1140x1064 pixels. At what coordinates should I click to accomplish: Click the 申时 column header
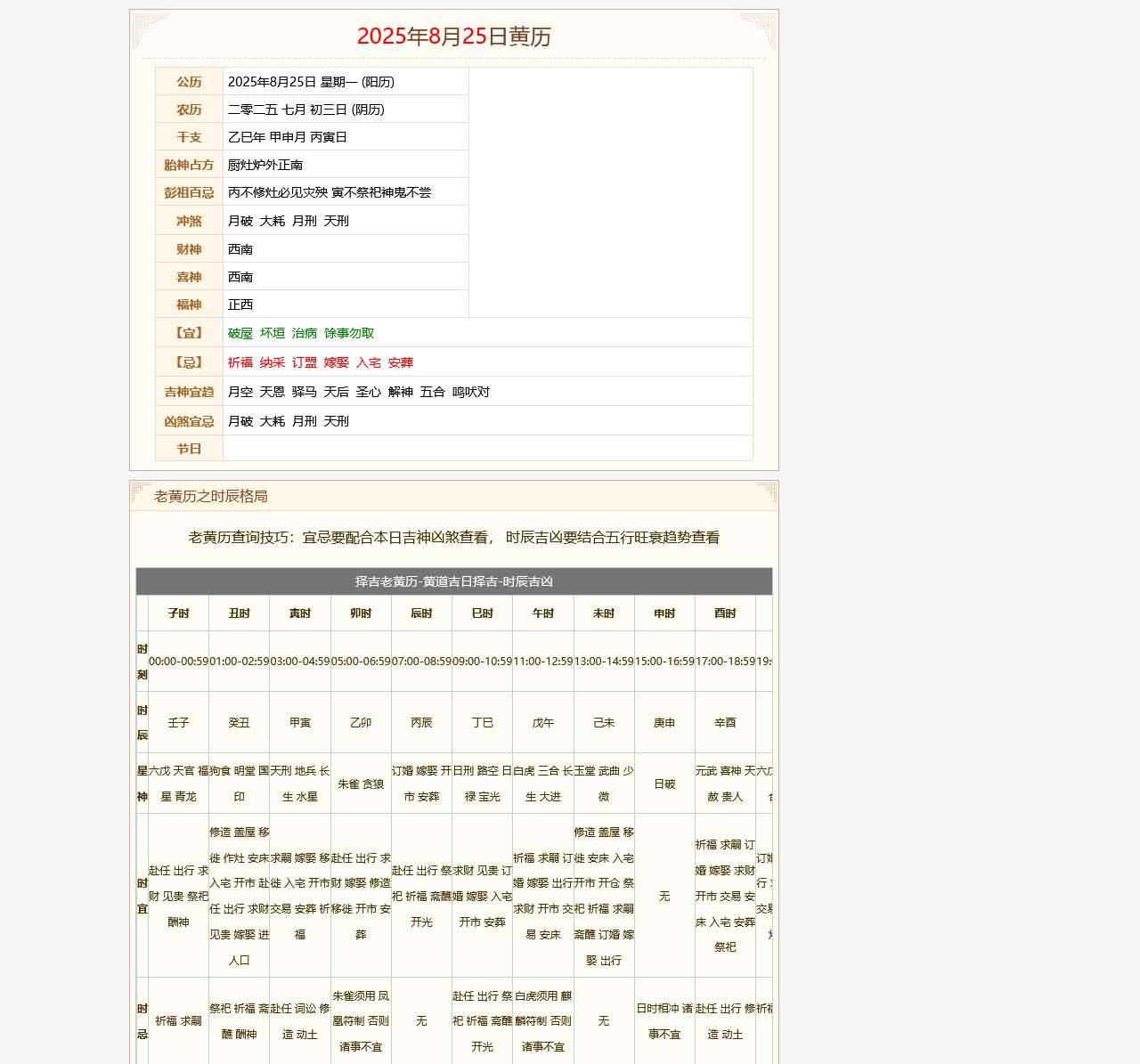[664, 613]
